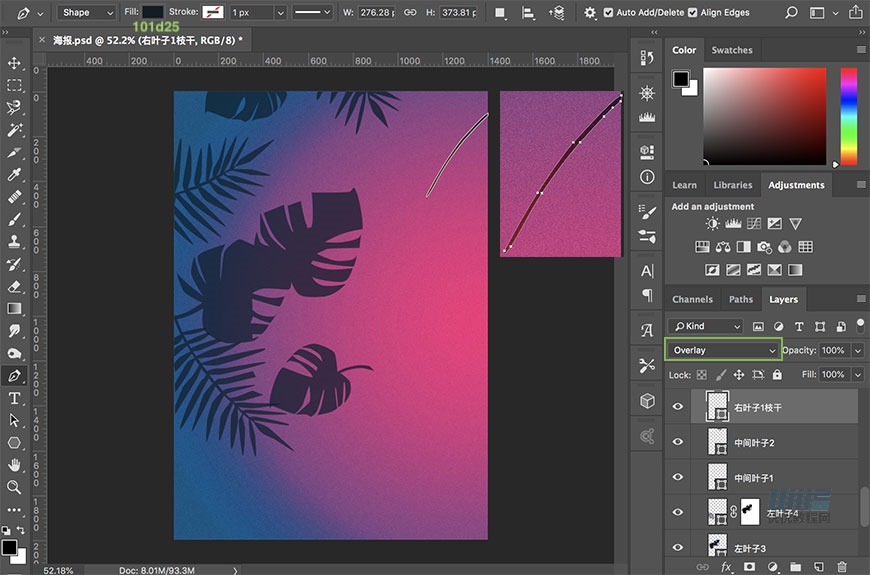The width and height of the screenshot is (870, 575).
Task: Expand the Kind layer filter dropdown
Action: 706,326
